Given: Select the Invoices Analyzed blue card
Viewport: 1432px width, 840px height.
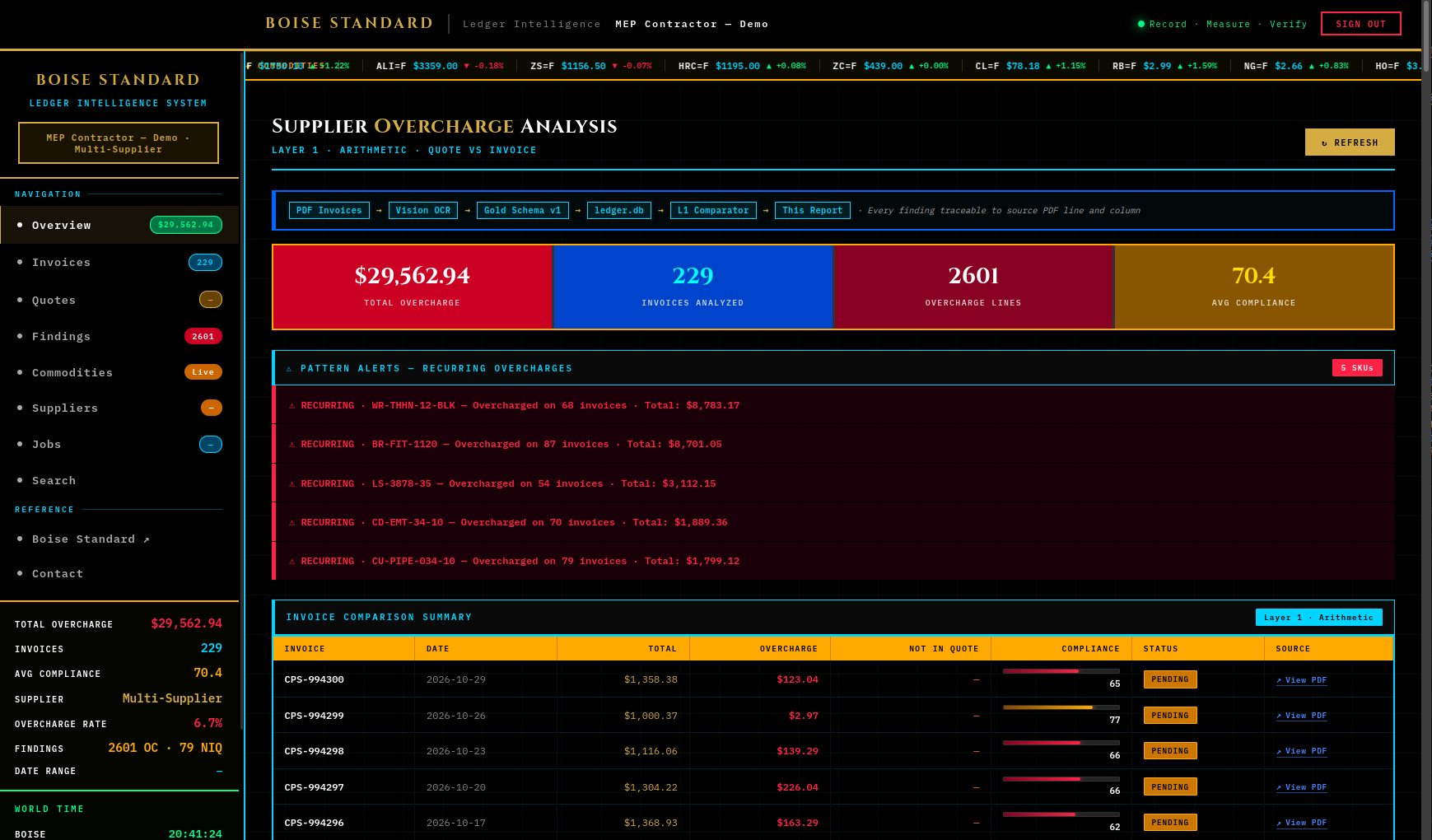Looking at the screenshot, I should (693, 287).
